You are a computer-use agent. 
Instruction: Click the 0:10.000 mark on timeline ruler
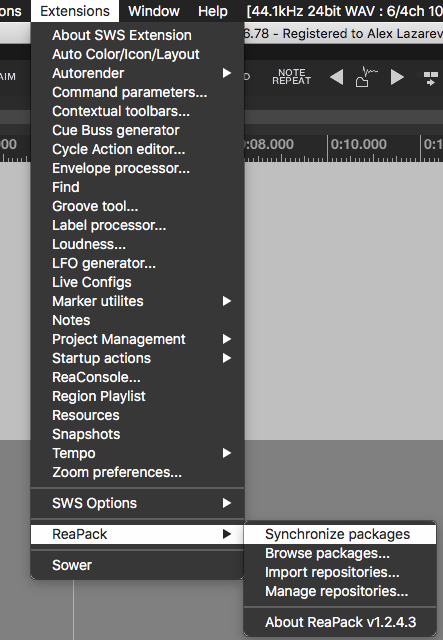[x=358, y=144]
